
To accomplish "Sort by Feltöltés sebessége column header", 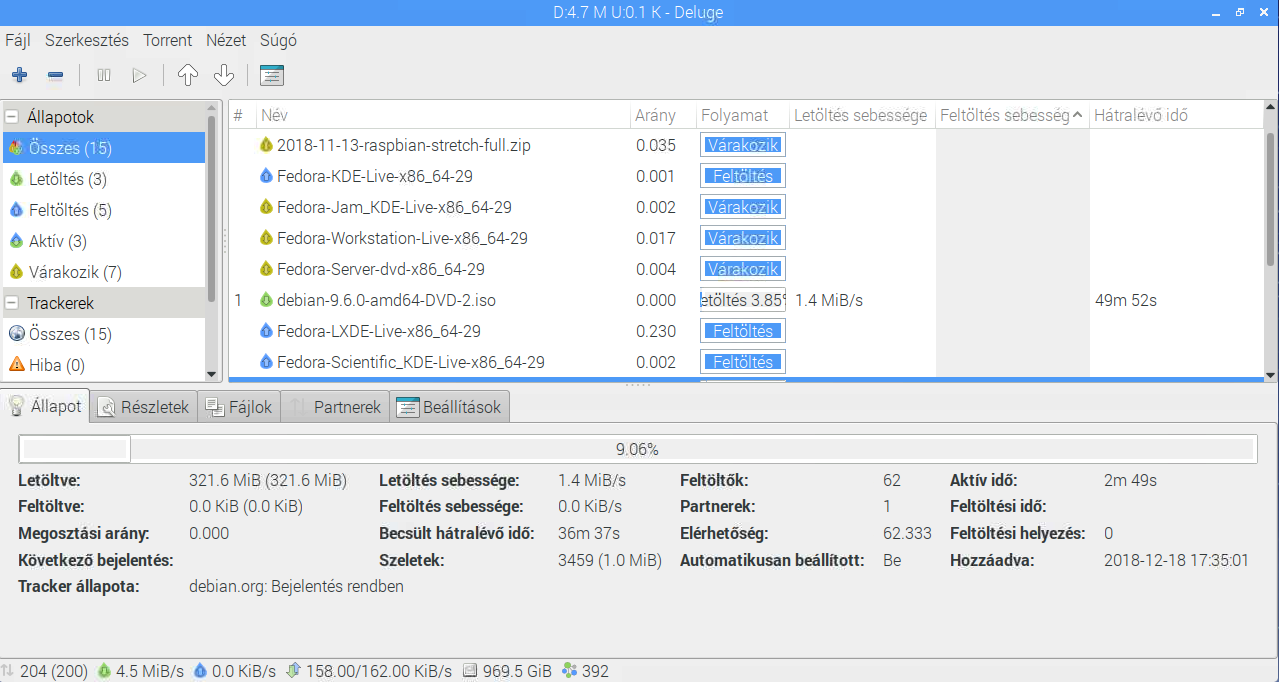I will click(1011, 115).
